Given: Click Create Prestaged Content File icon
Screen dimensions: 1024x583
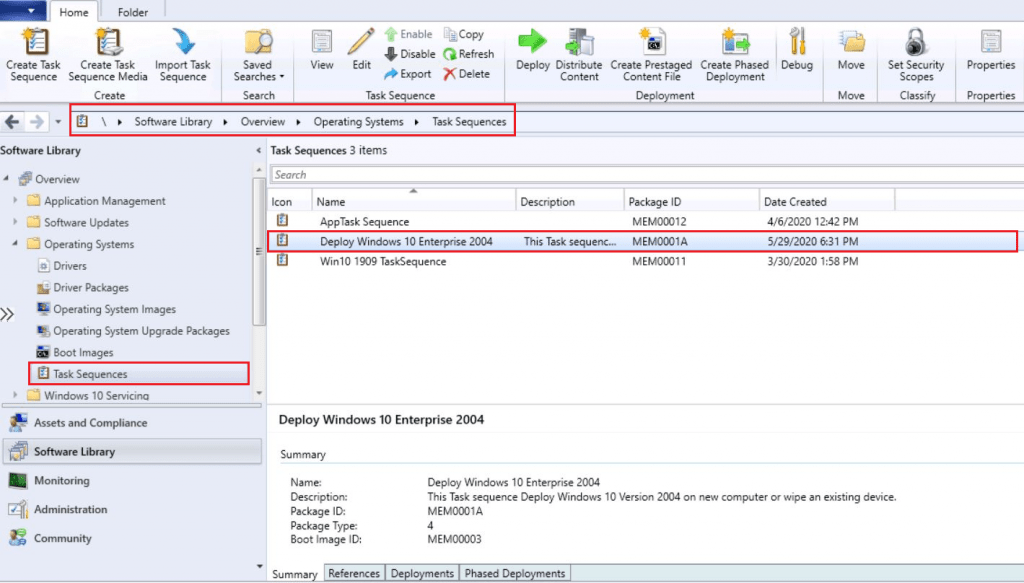Looking at the screenshot, I should (651, 42).
